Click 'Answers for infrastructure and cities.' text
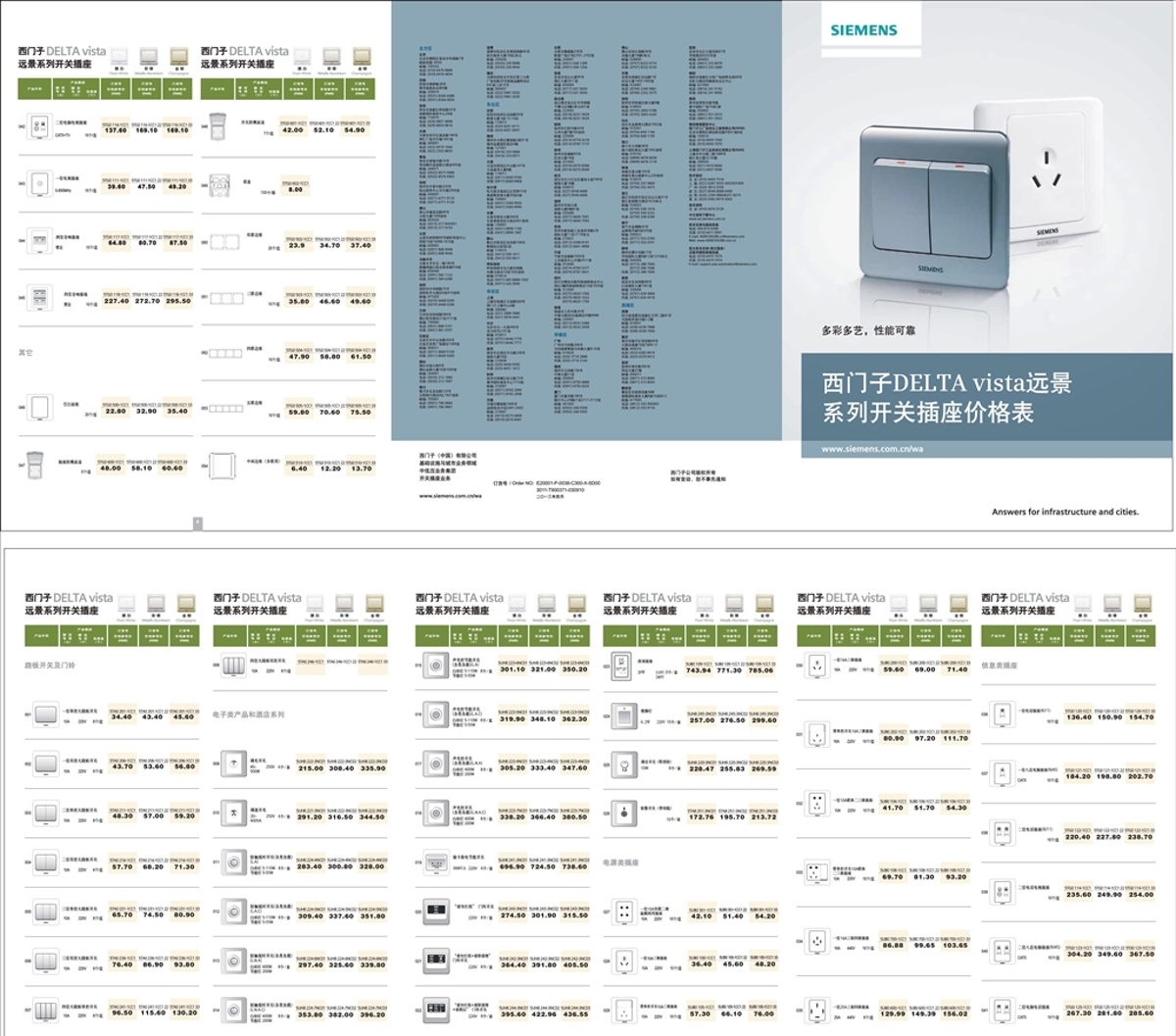The image size is (1176, 1036). 1065,512
